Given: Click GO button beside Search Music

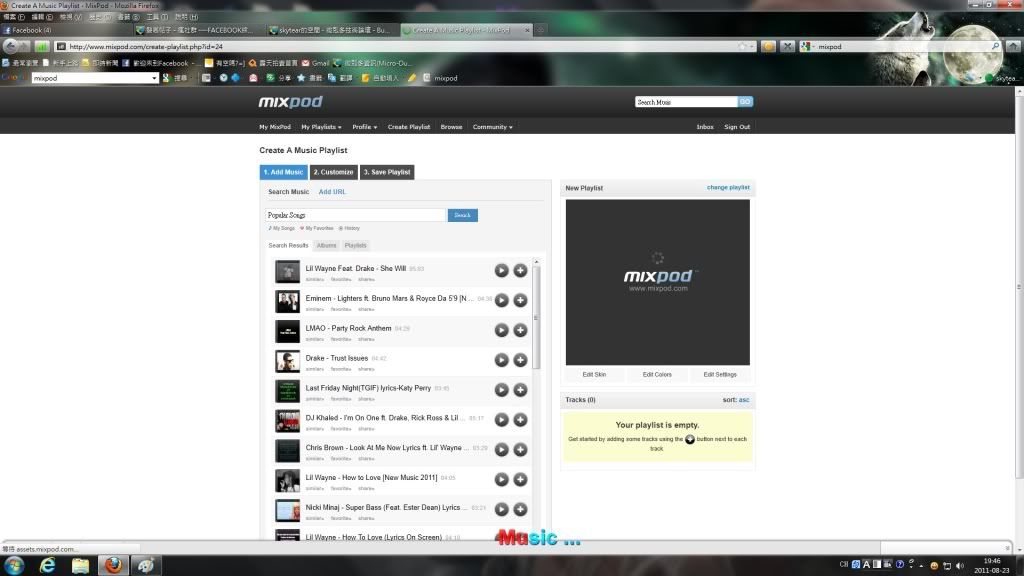Looking at the screenshot, I should click(745, 102).
